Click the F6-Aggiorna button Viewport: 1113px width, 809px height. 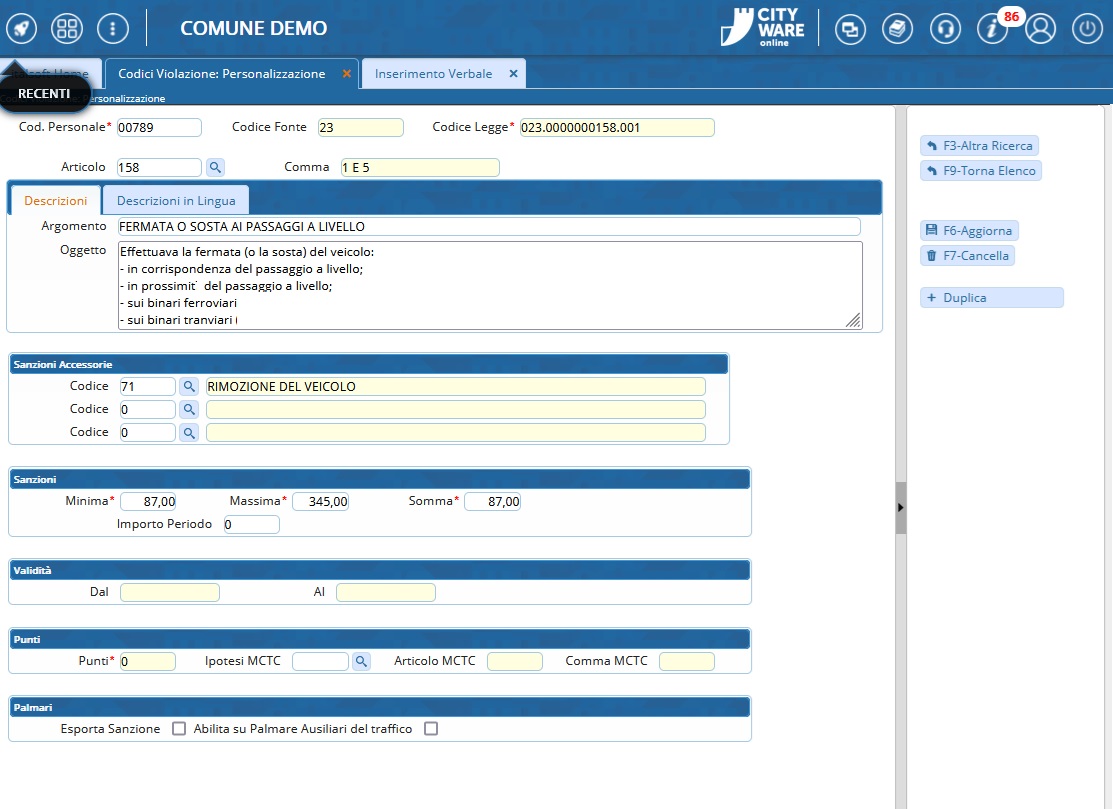[x=969, y=231]
